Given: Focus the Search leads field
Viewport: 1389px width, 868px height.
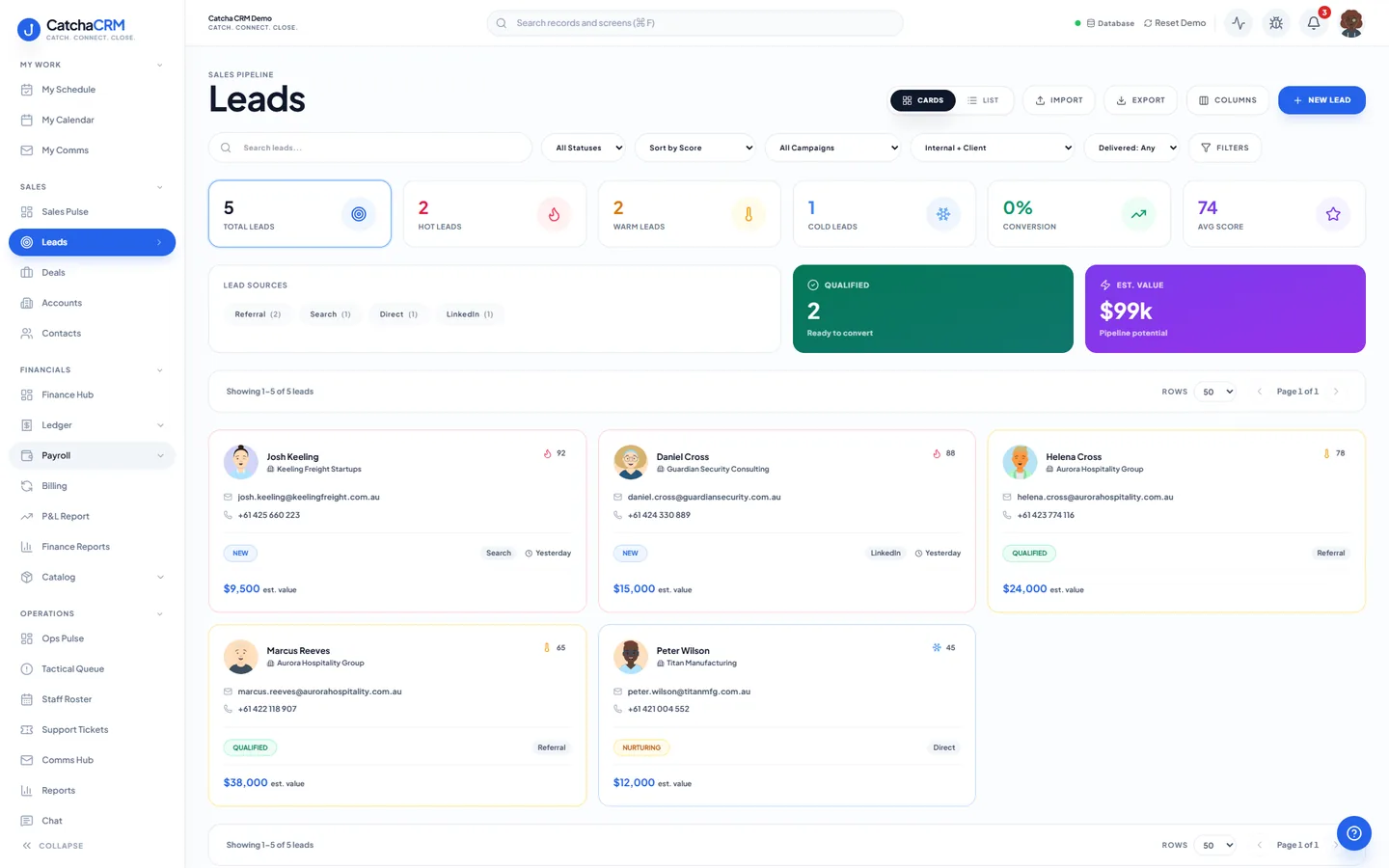Looking at the screenshot, I should (x=370, y=148).
